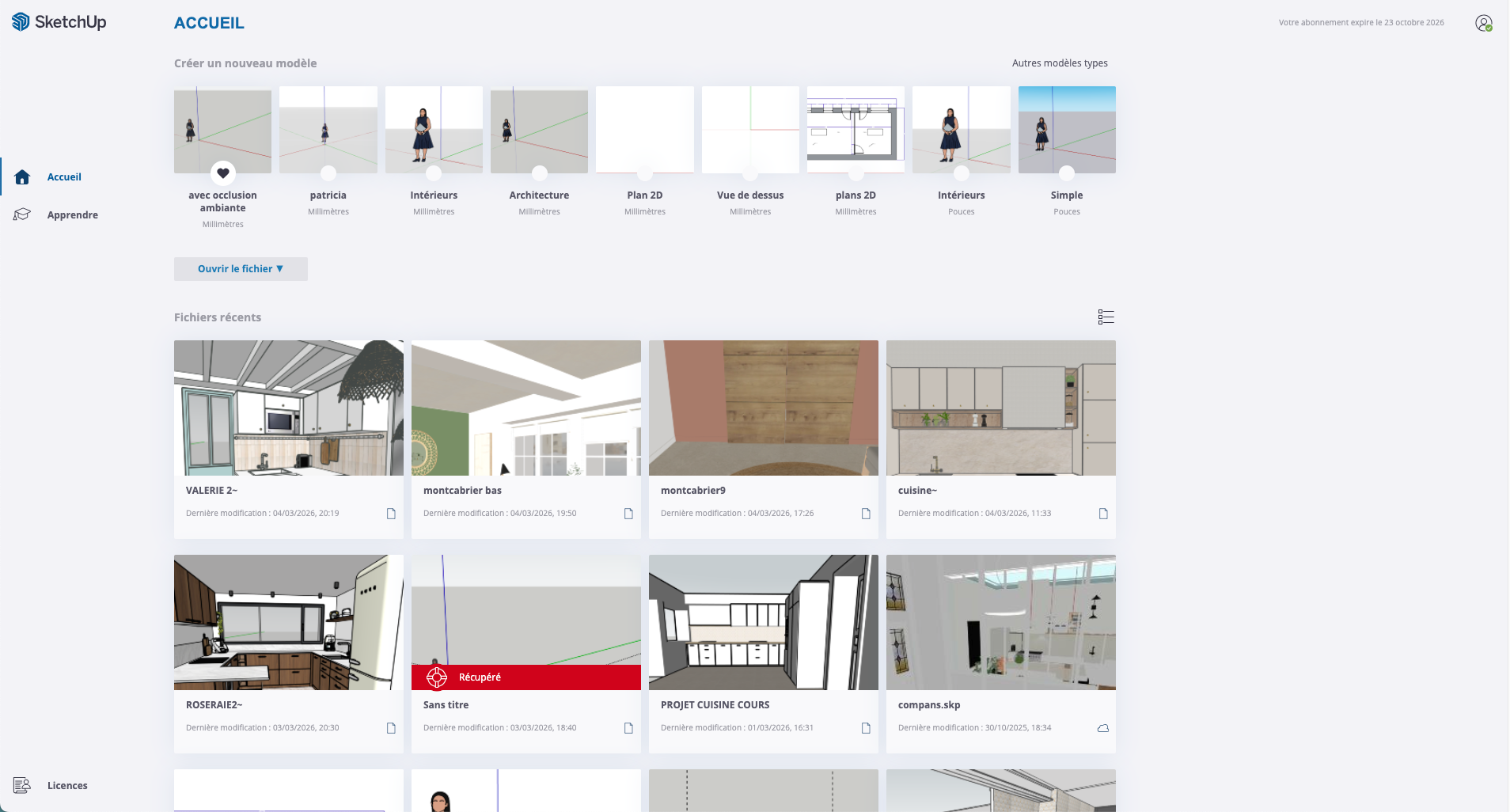Click the Récupéré badge icon on Sans titre
The width and height of the screenshot is (1510, 812).
pos(437,677)
